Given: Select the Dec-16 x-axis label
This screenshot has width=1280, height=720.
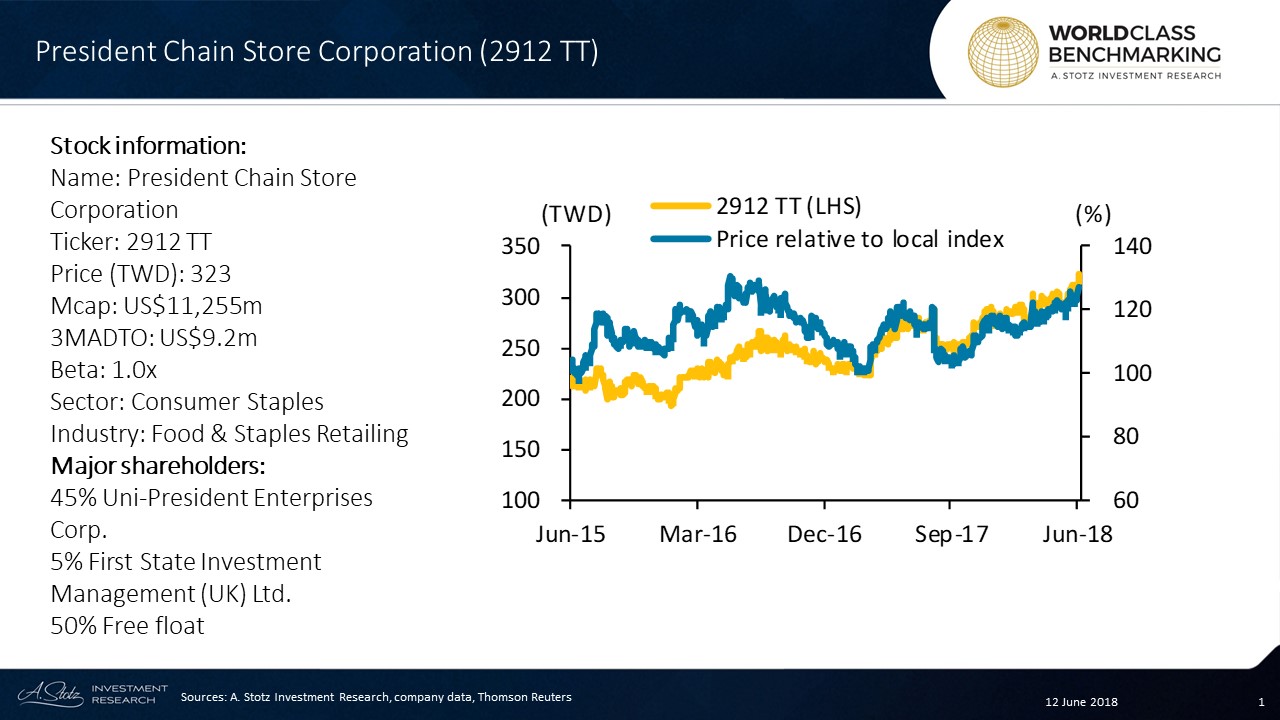Looking at the screenshot, I should coord(824,534).
